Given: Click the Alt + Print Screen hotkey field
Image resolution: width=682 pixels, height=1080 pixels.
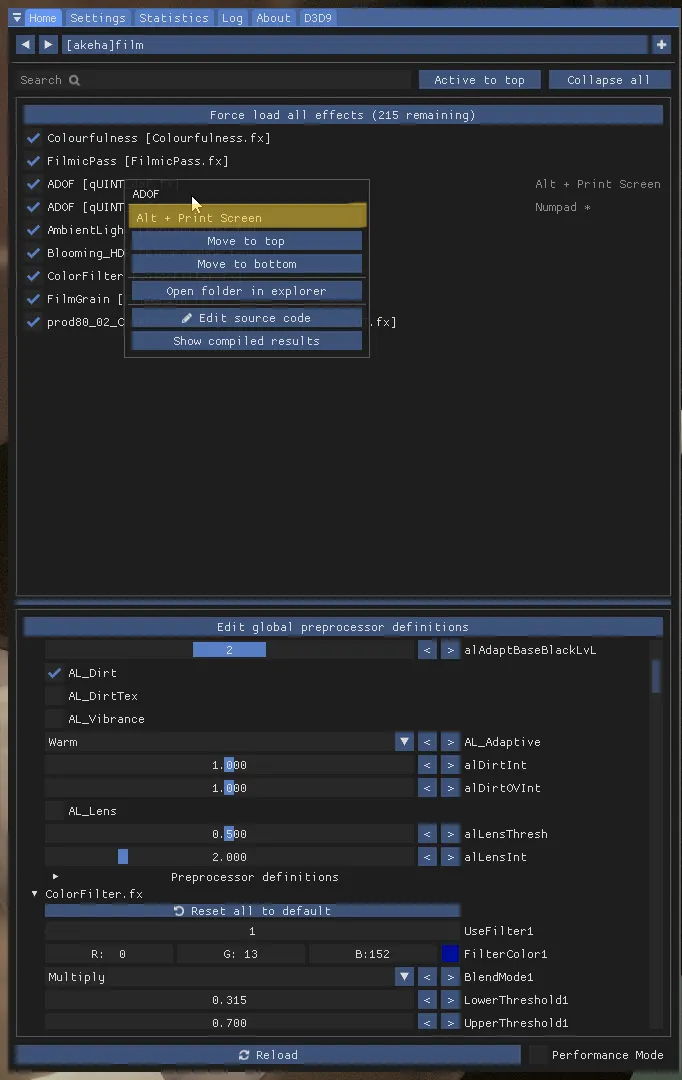Looking at the screenshot, I should coord(247,216).
